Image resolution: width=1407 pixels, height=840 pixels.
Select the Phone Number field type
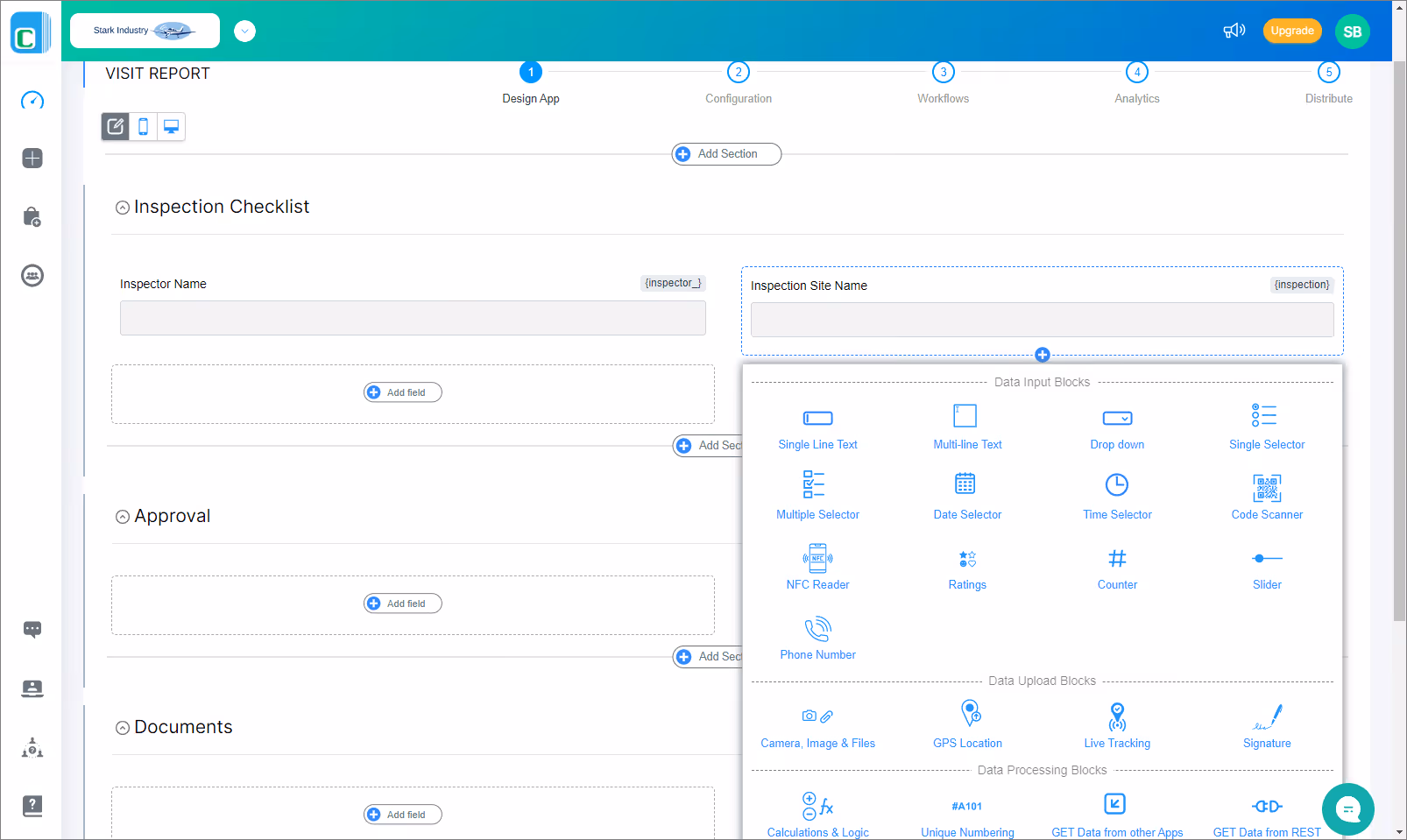pos(817,638)
